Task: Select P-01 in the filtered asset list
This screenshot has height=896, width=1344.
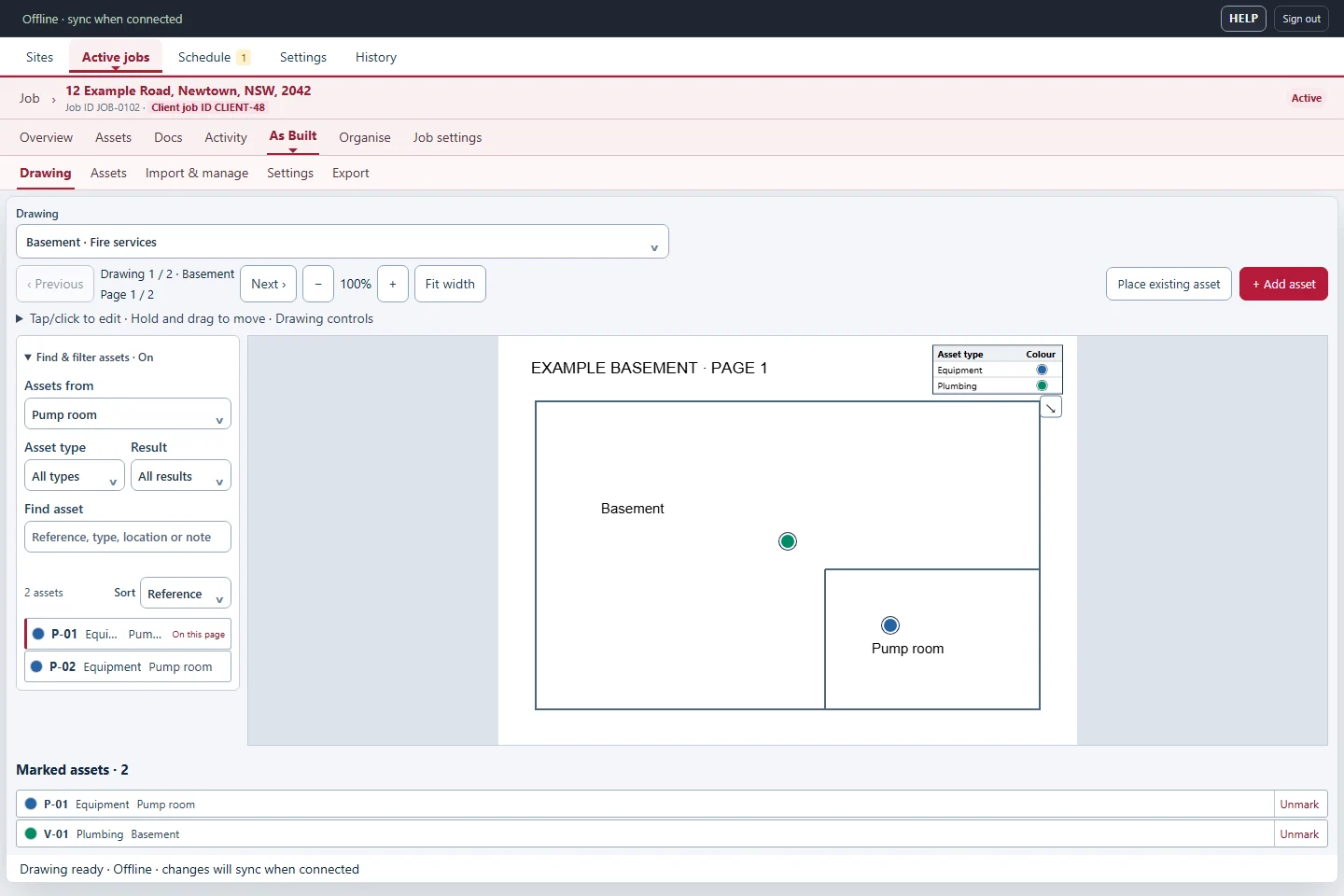Action: [x=128, y=634]
